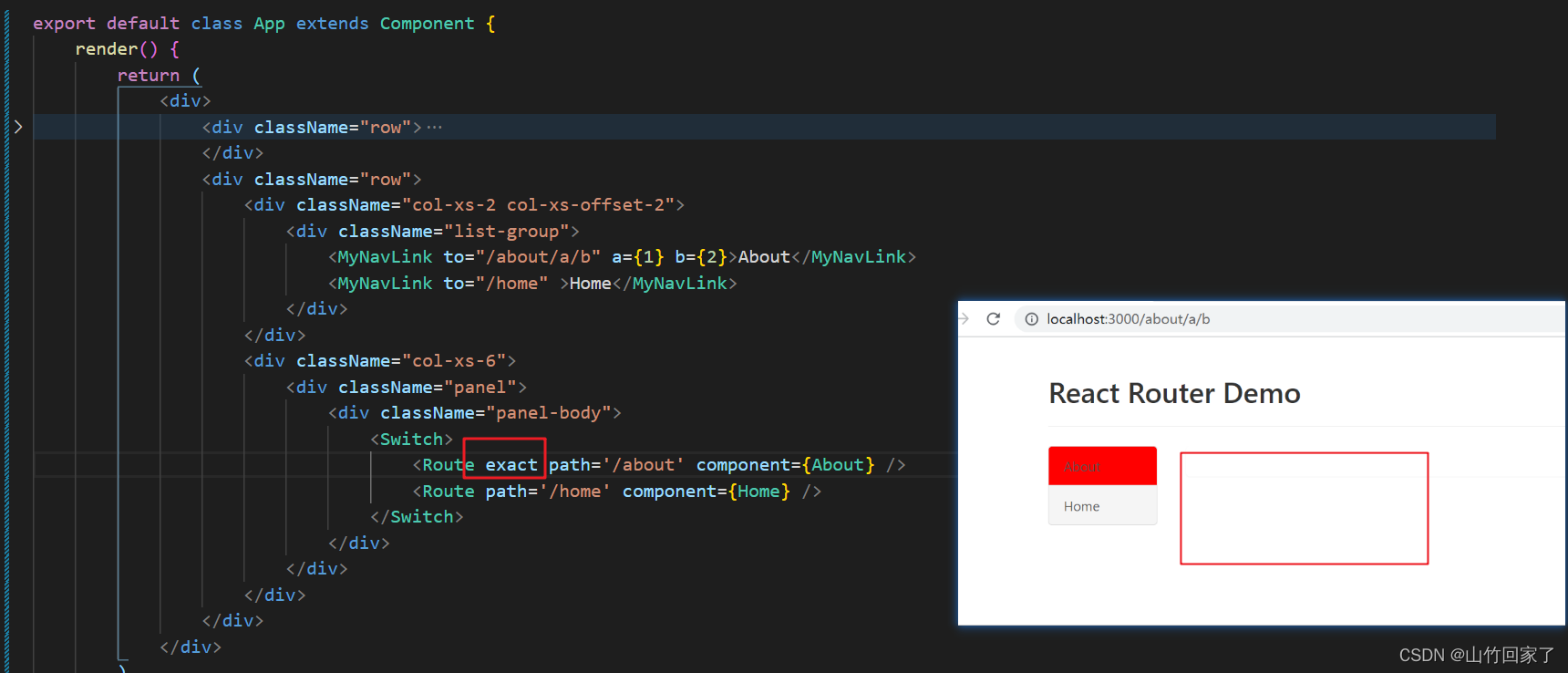Click the React Router Demo heading
This screenshot has width=1568, height=673.
pyautogui.click(x=1174, y=393)
